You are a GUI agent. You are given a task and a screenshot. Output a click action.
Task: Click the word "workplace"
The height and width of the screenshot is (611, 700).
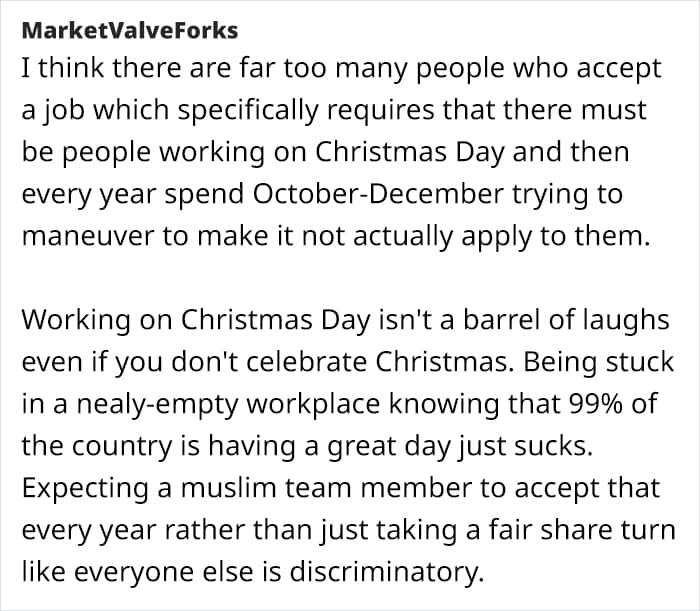point(313,403)
